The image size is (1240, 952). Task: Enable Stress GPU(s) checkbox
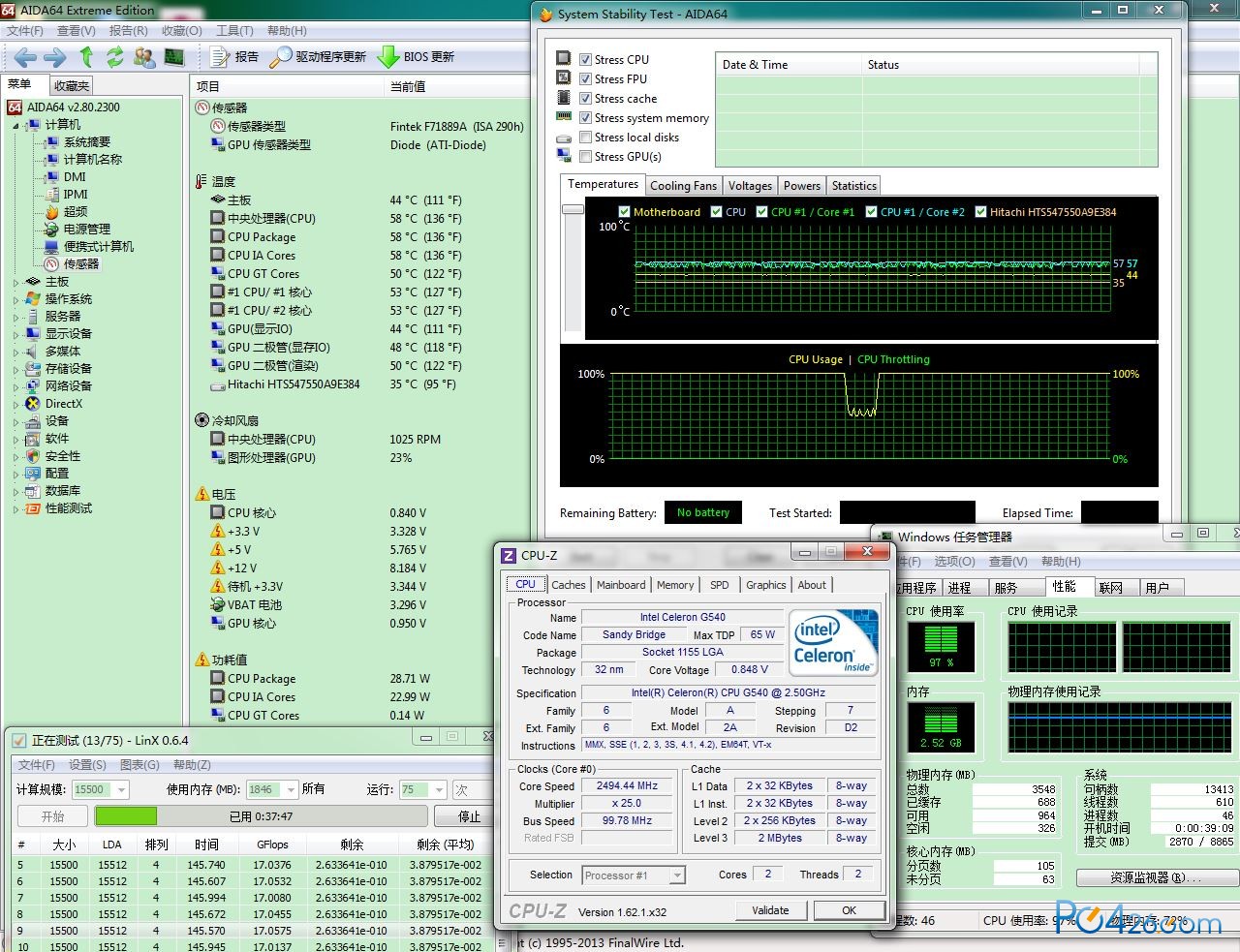pos(585,157)
